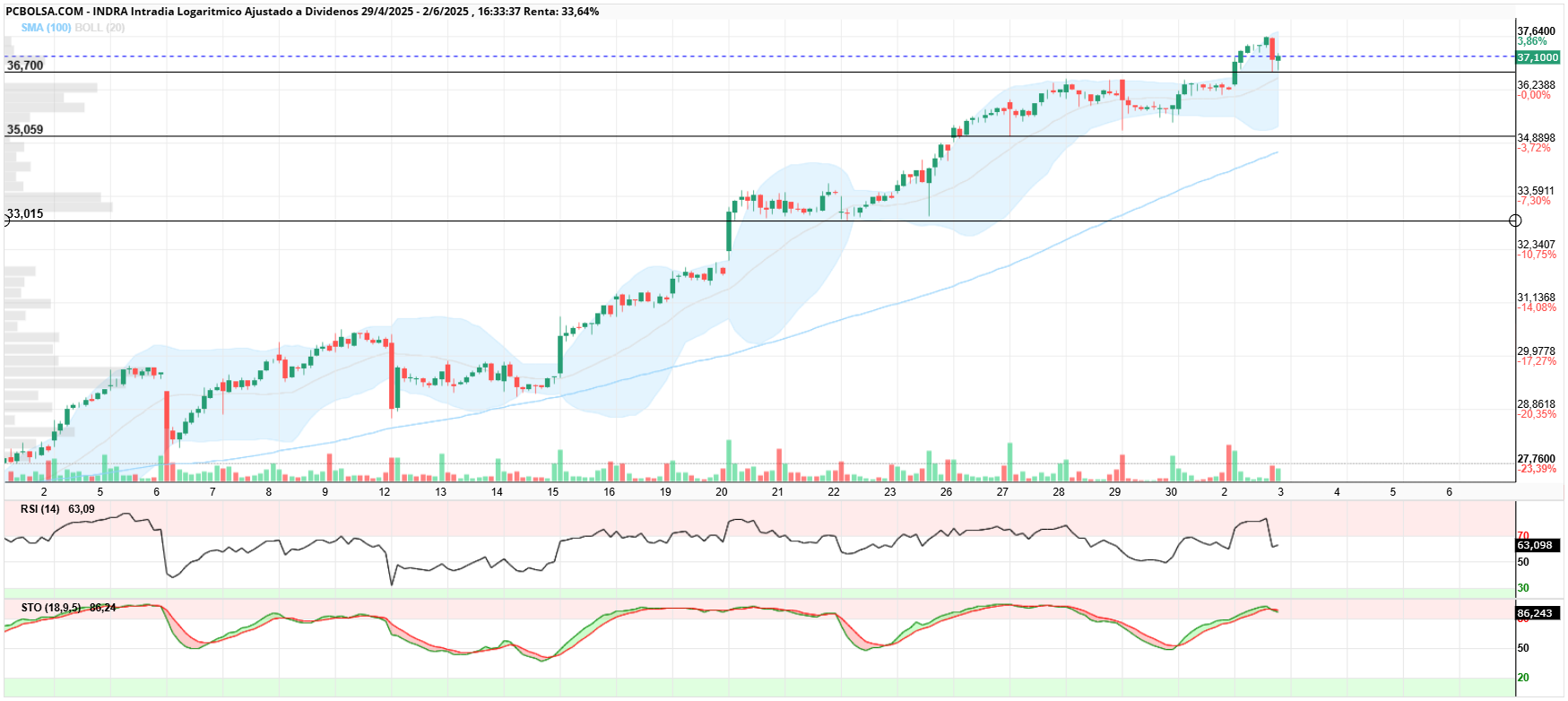
Task: Click the PCBOLSA.COM chart title text
Action: [45, 12]
